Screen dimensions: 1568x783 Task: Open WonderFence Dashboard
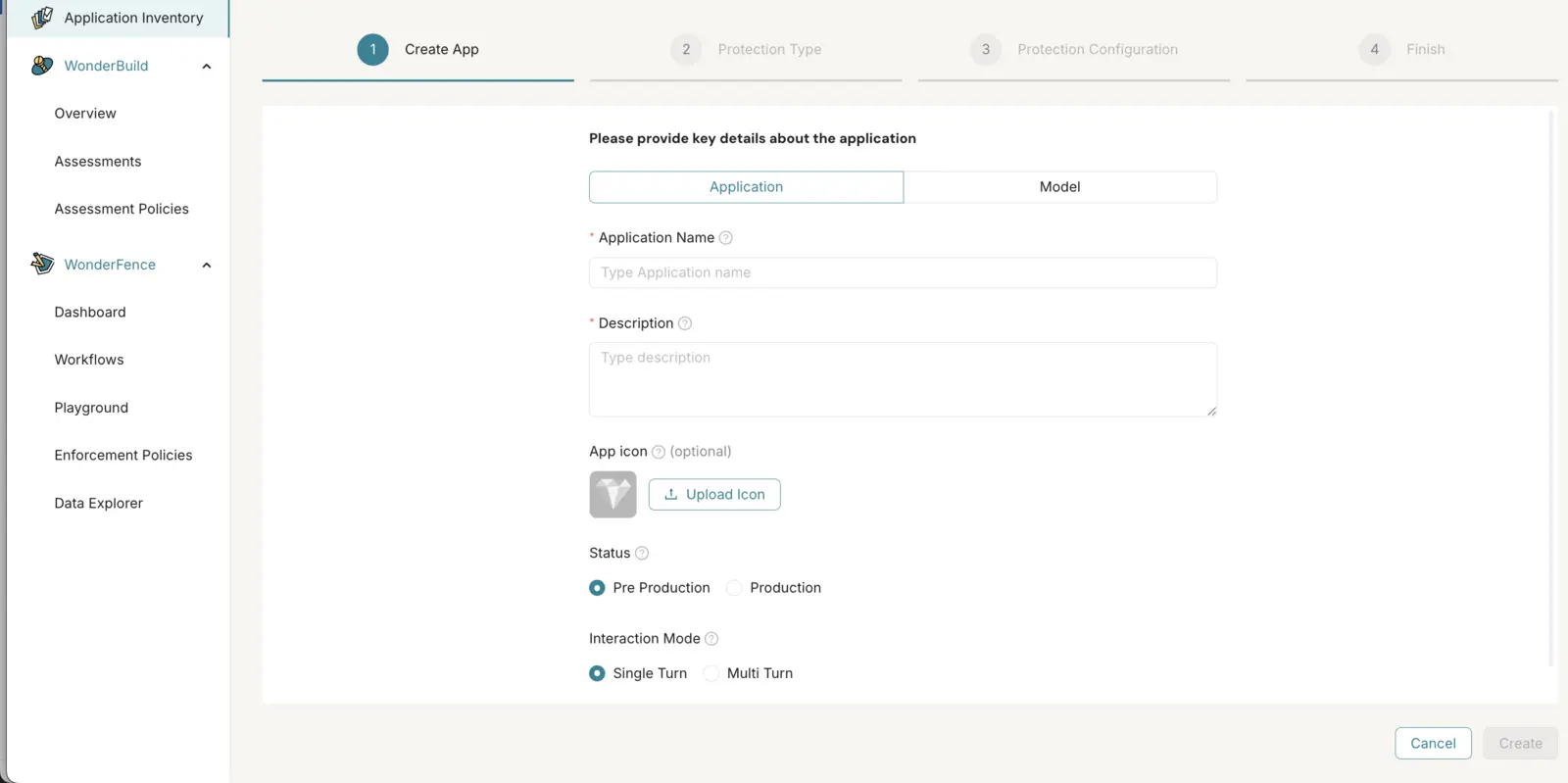[x=90, y=313]
